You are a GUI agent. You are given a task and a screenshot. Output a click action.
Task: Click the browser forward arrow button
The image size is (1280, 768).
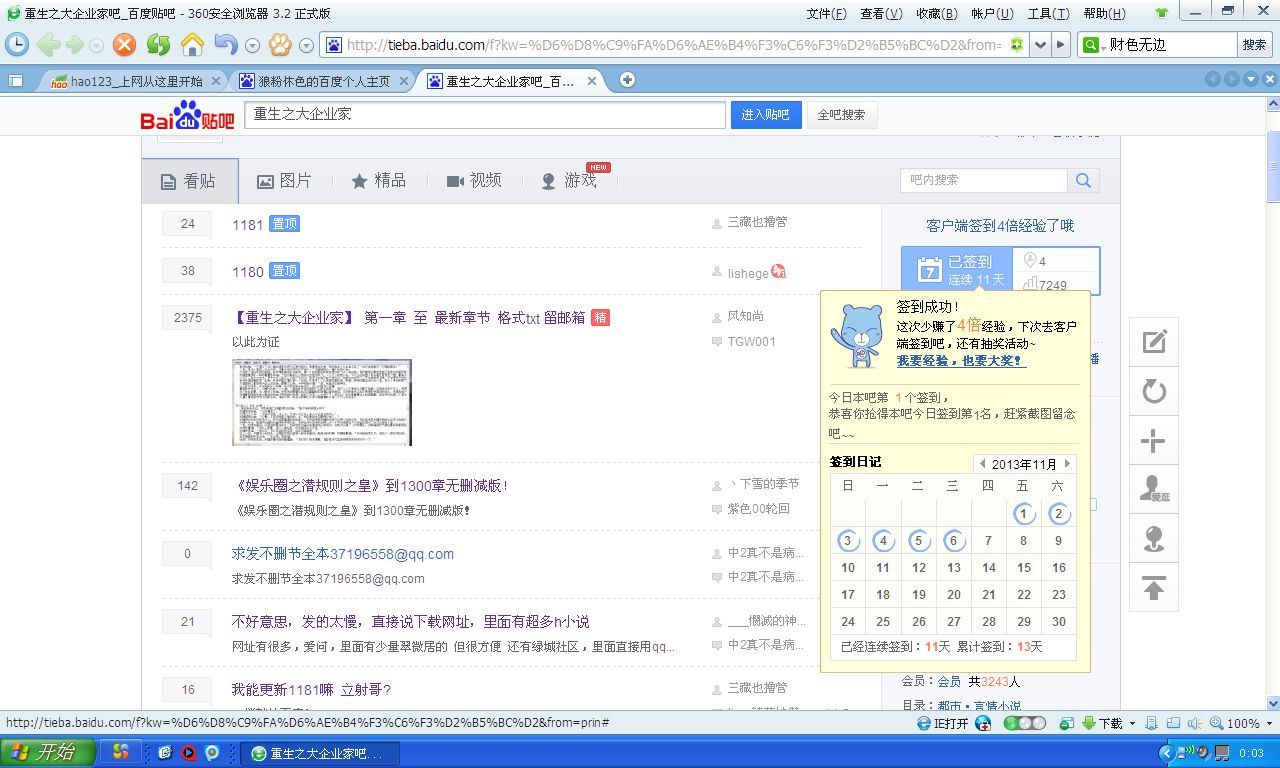(x=75, y=45)
